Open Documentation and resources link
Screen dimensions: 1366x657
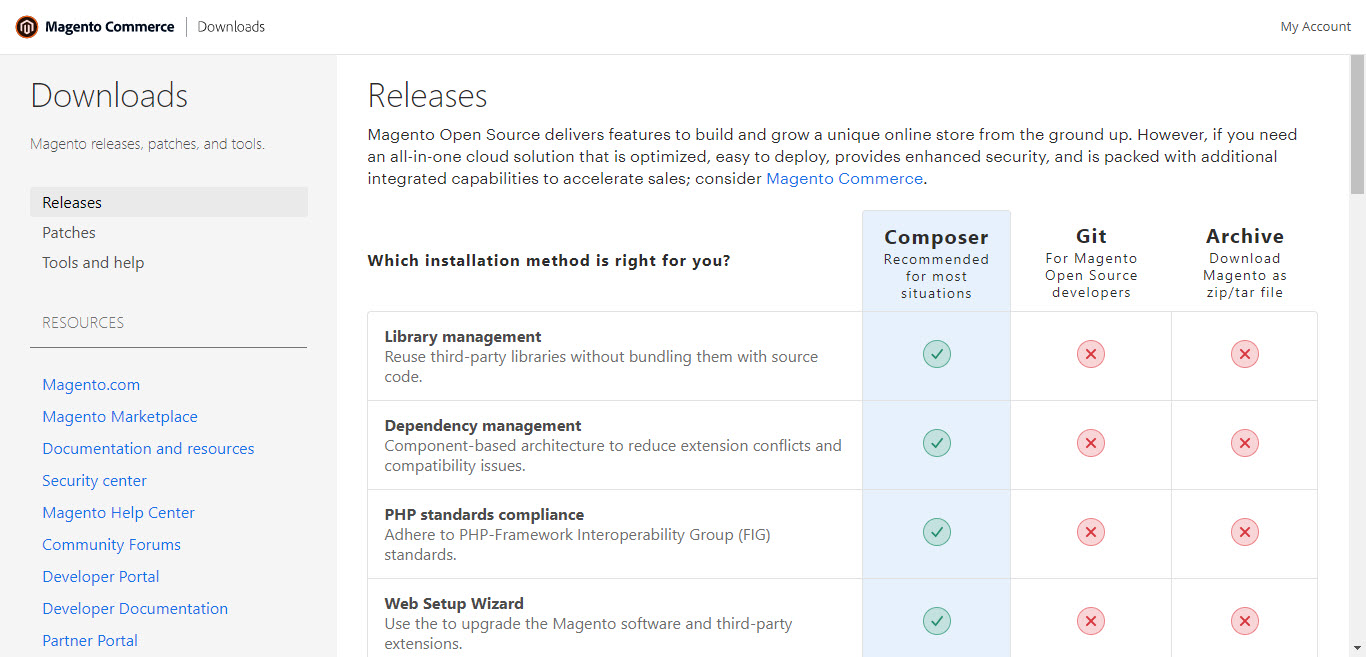pos(148,449)
